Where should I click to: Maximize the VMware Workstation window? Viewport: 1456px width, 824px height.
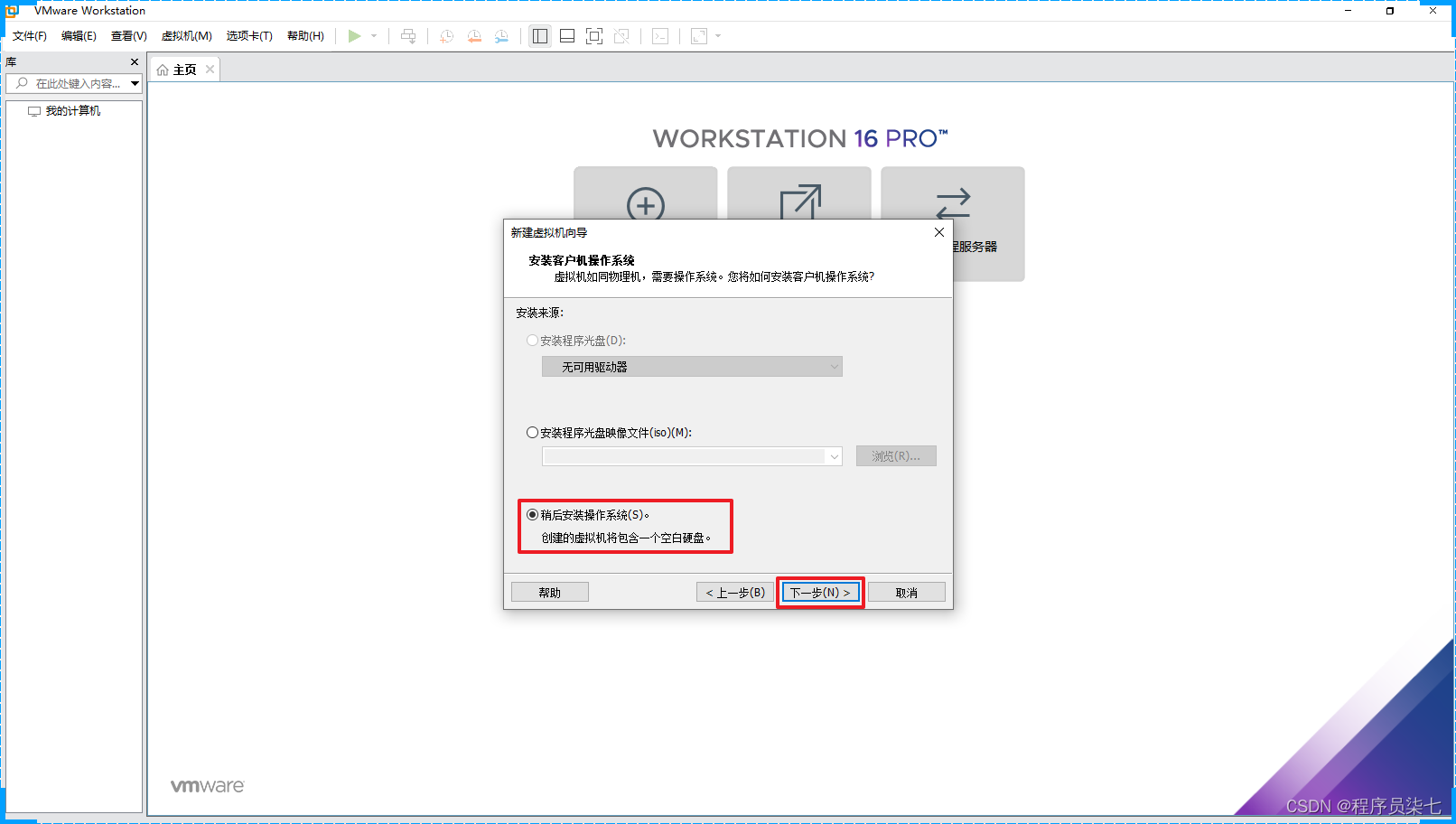(x=1390, y=11)
